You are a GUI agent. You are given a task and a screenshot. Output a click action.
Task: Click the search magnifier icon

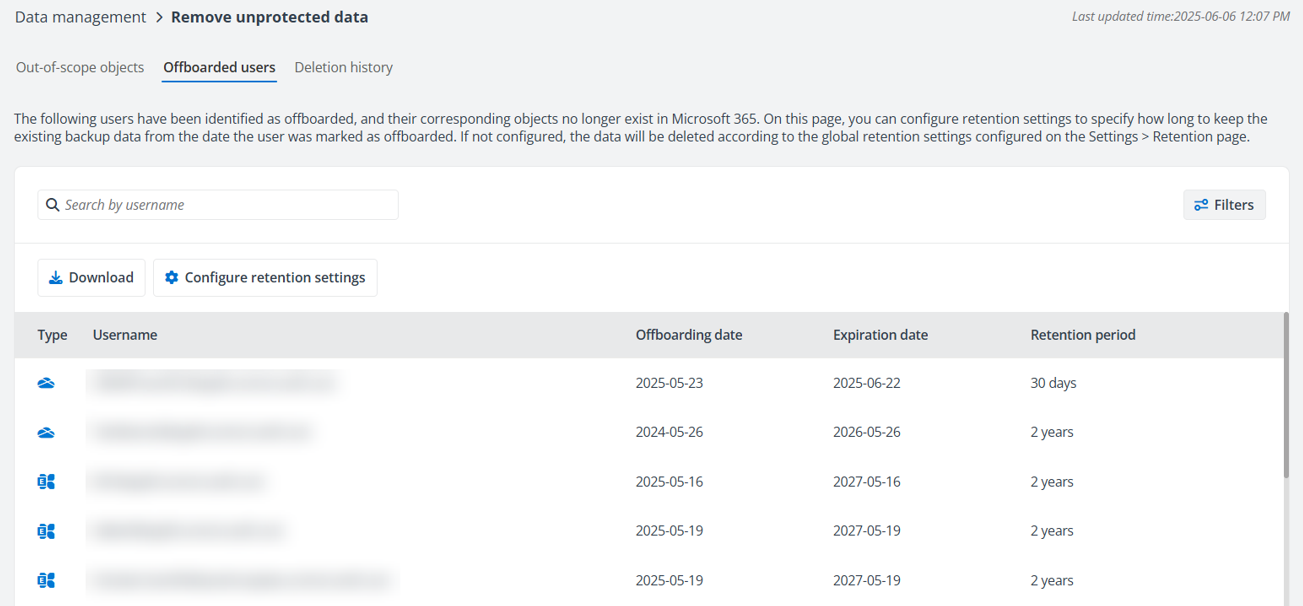click(x=52, y=204)
